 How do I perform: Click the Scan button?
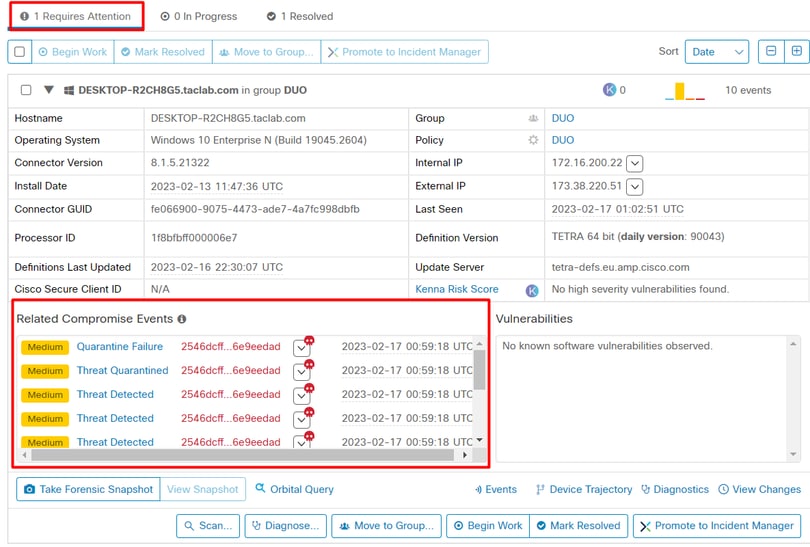click(x=208, y=526)
